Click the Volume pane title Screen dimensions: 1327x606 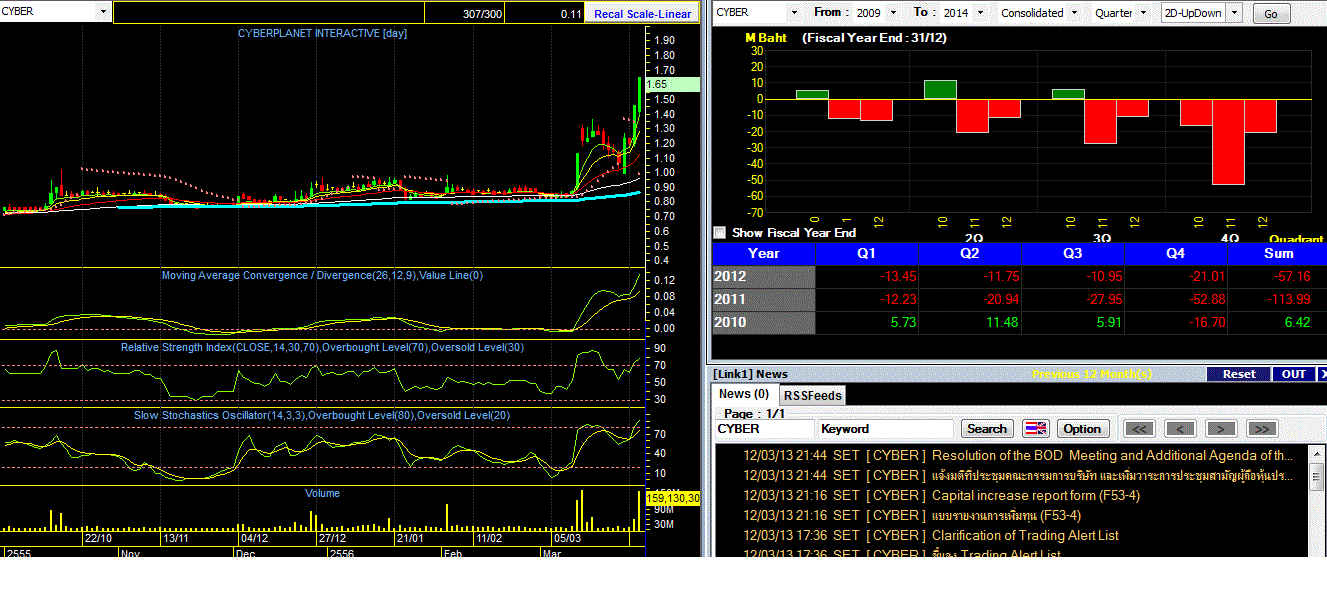click(x=322, y=493)
